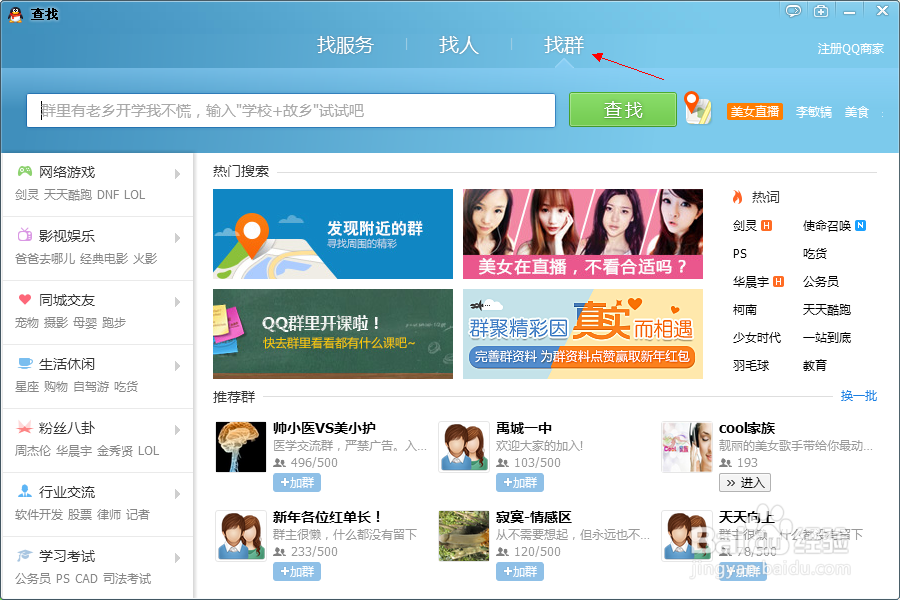The image size is (900, 600).
Task: Select the 找群 tab
Action: pyautogui.click(x=564, y=45)
